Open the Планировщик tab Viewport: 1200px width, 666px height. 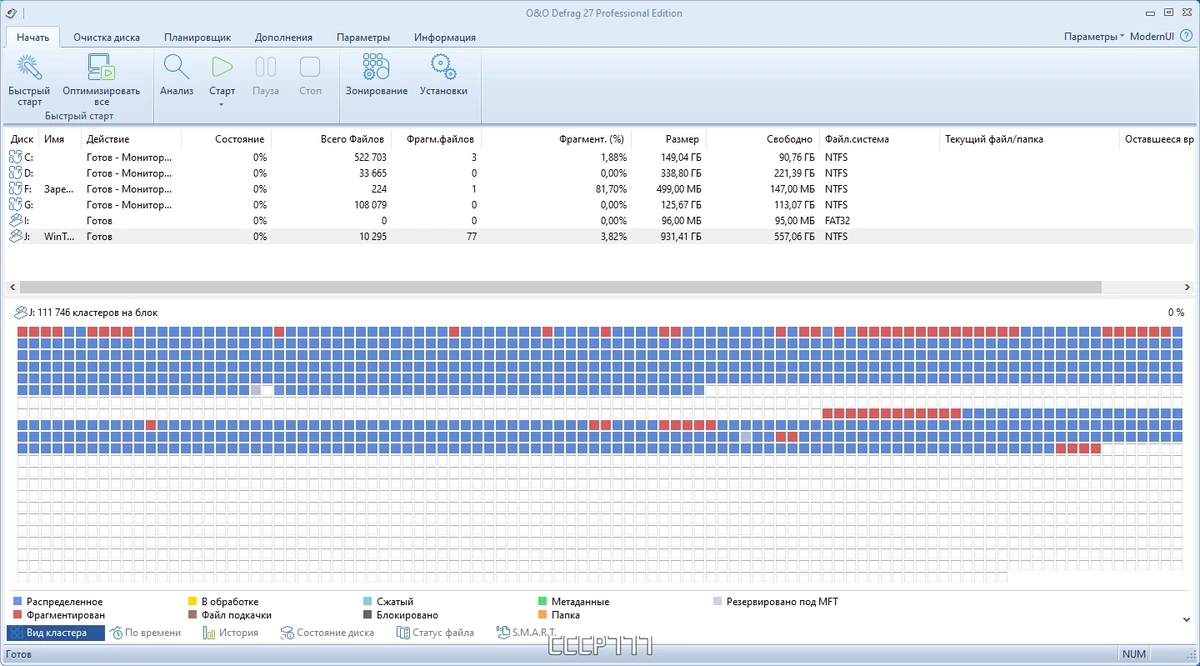198,37
